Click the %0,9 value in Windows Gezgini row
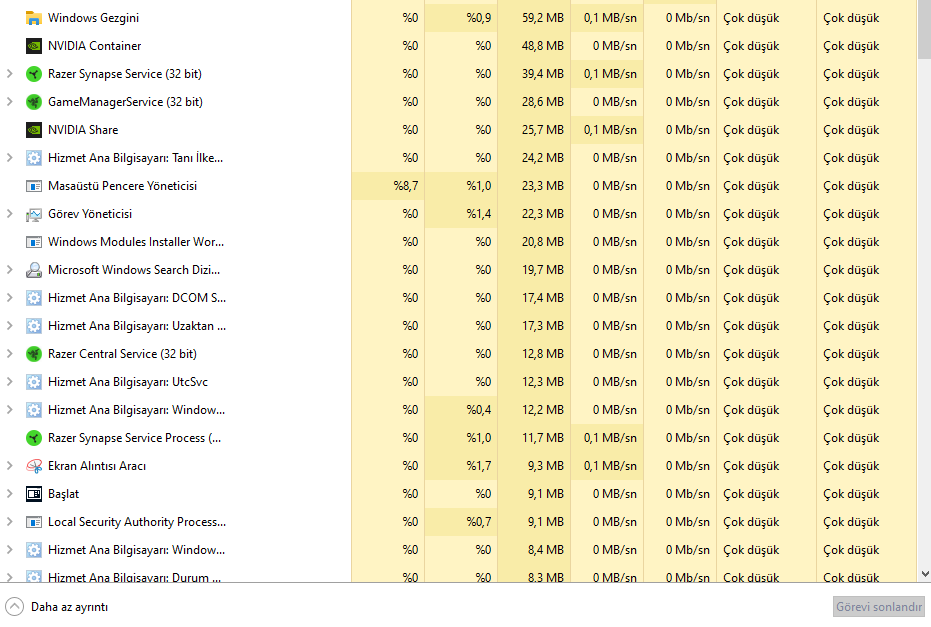Screen dimensions: 931x627 pos(479,18)
